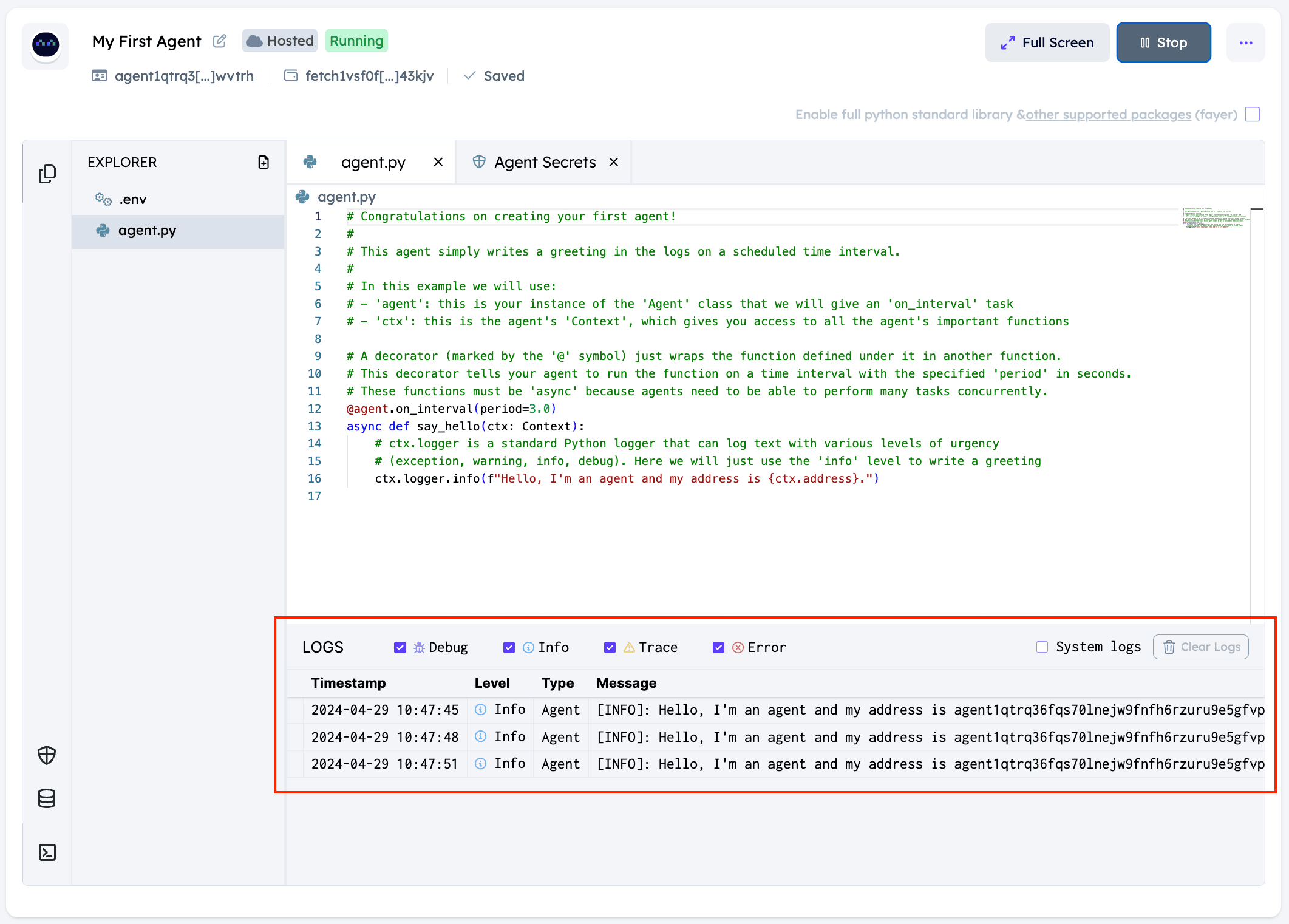Click the shield icon in Agent Secrets tab

479,161
